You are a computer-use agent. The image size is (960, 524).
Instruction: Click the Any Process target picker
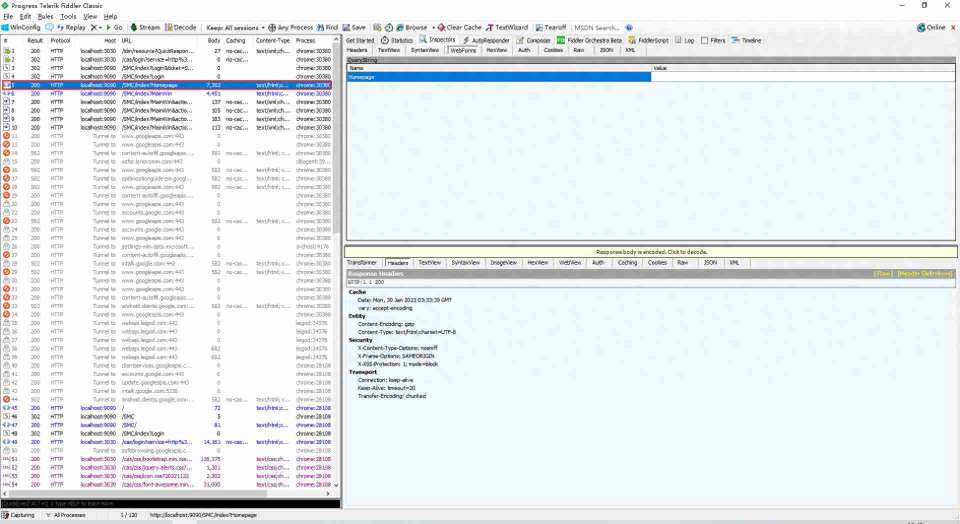(x=291, y=28)
